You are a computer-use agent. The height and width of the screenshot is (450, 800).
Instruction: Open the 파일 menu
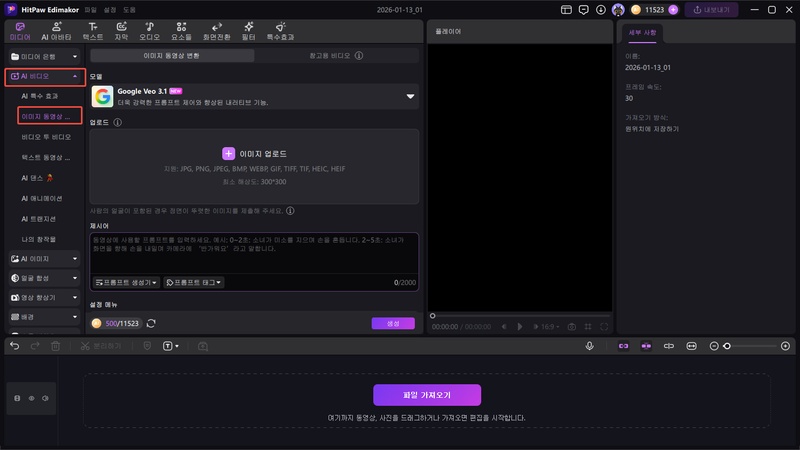click(90, 10)
